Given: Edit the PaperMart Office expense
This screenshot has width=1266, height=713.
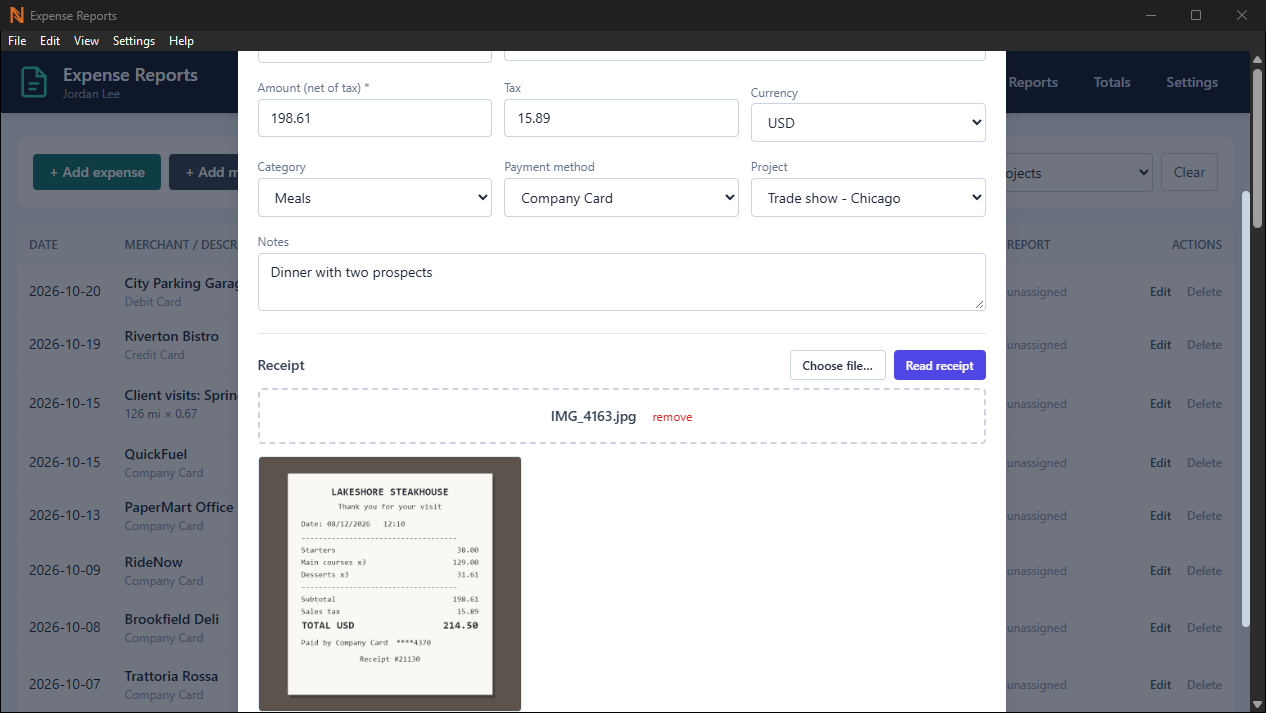Looking at the screenshot, I should pos(1160,516).
